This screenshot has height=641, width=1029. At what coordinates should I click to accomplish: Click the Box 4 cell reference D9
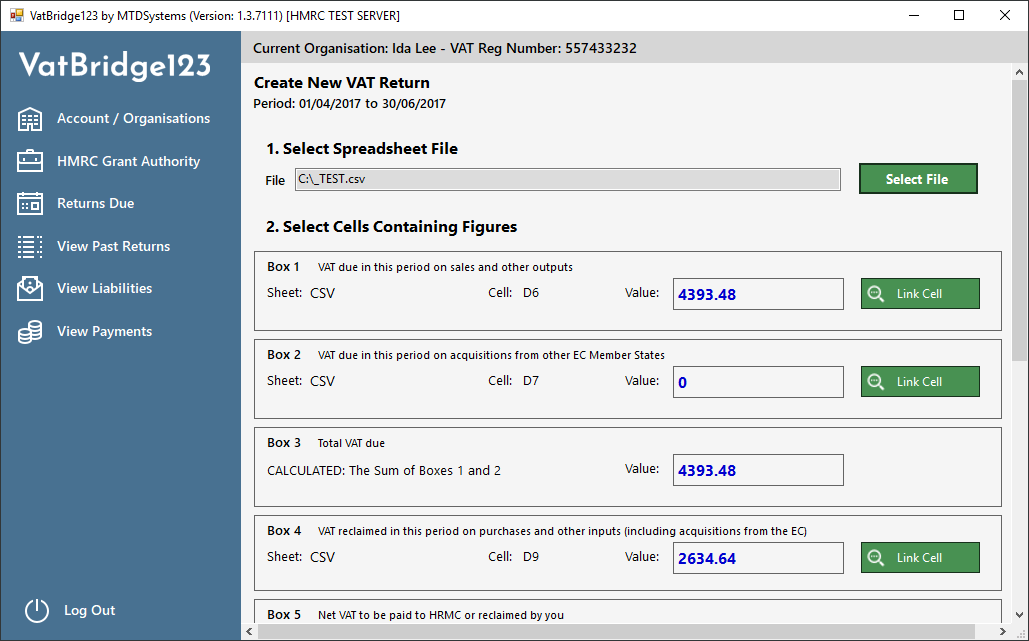pyautogui.click(x=531, y=556)
